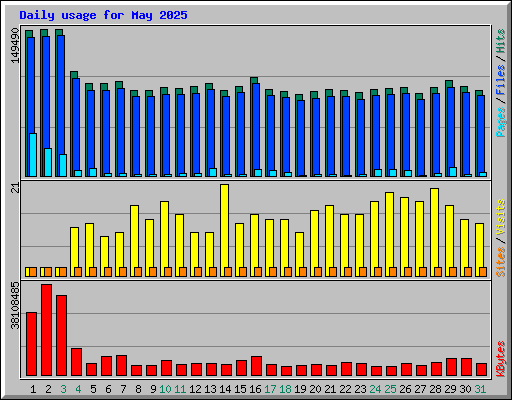Click day label "29" on the x-axis
This screenshot has height=400, width=512.
(450, 389)
